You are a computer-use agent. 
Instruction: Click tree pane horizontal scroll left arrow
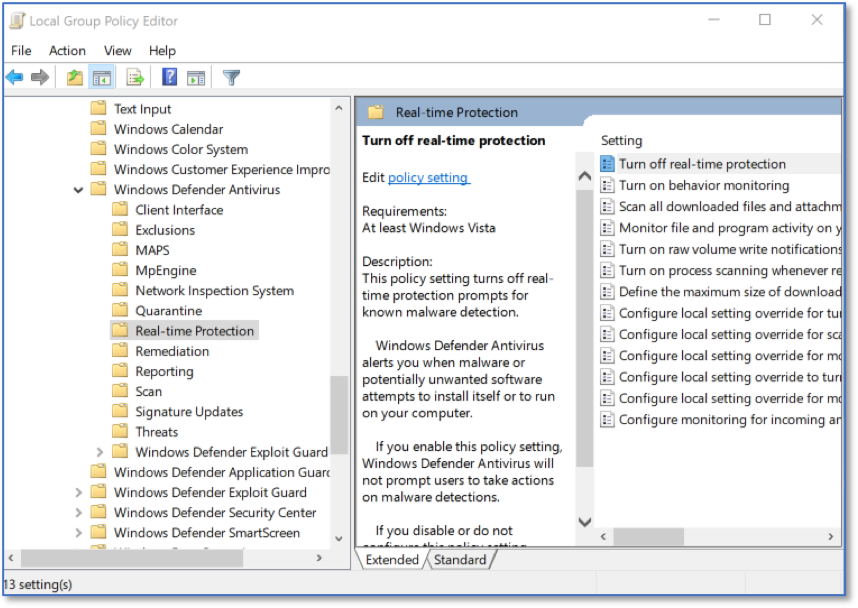11,558
